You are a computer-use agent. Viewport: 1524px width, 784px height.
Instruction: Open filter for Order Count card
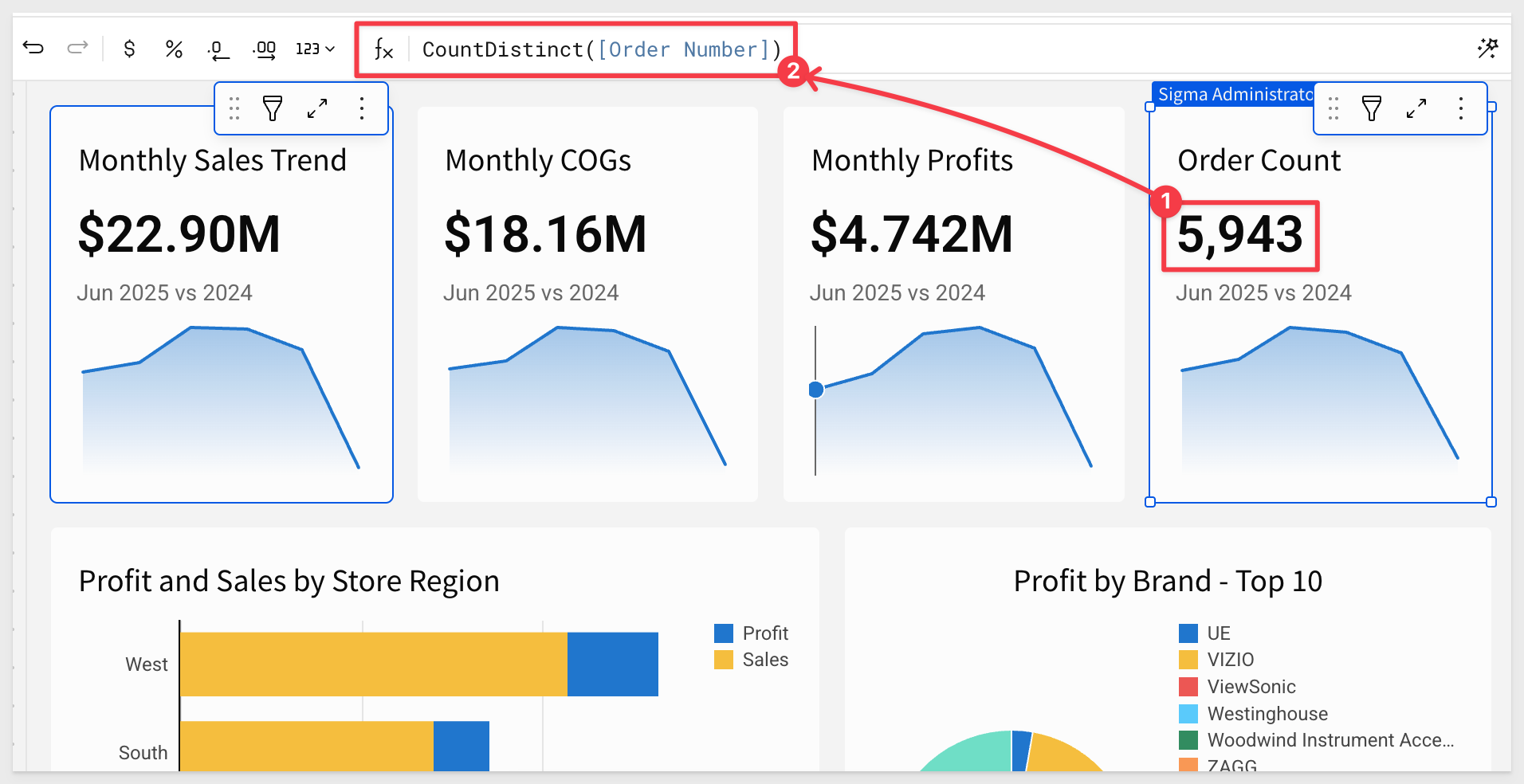tap(1372, 108)
